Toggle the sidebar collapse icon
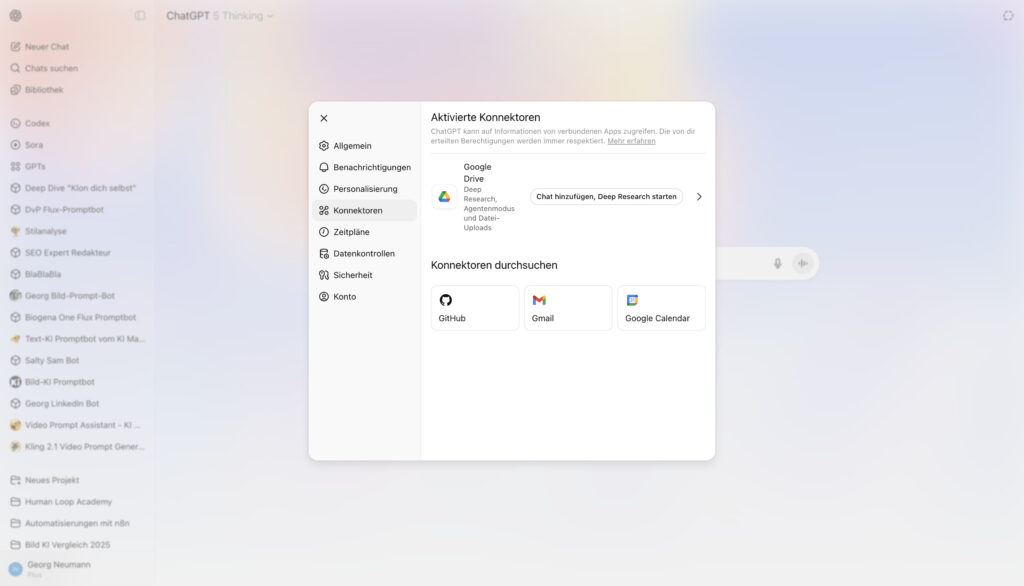The height and width of the screenshot is (586, 1024). (140, 16)
